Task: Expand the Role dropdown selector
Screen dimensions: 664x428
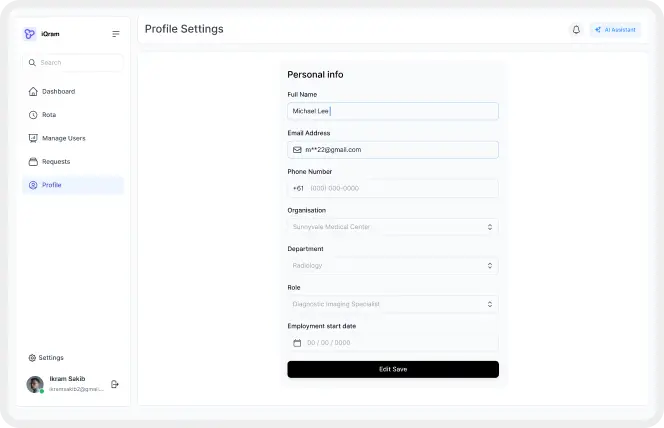Action: click(x=393, y=304)
